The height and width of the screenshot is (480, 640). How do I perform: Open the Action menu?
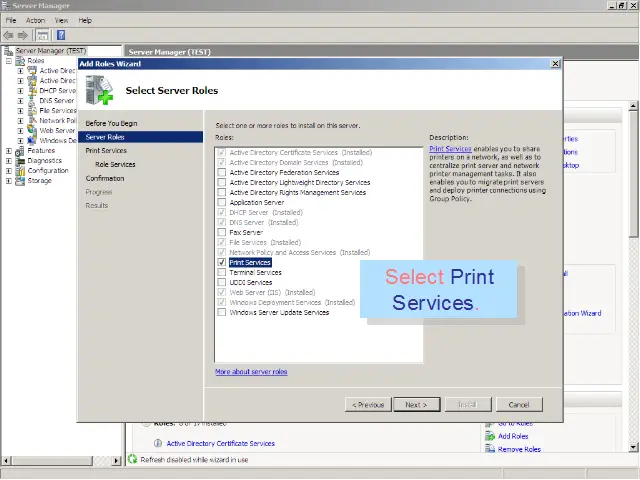35,20
